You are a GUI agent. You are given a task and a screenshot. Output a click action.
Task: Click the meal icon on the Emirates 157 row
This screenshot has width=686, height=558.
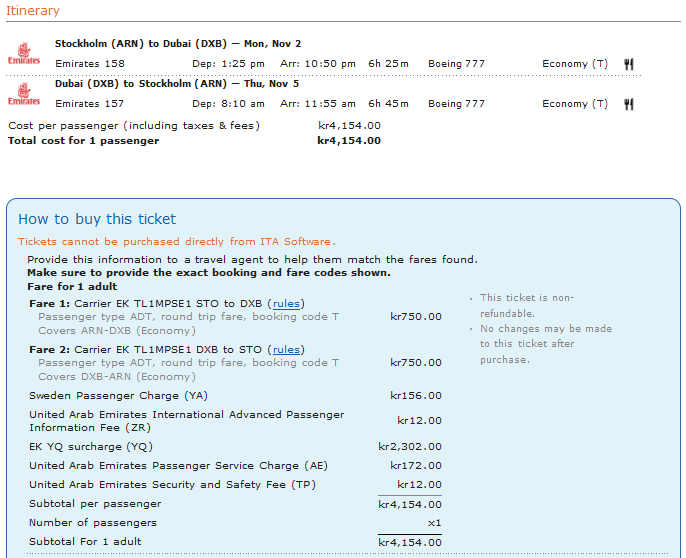tap(629, 104)
